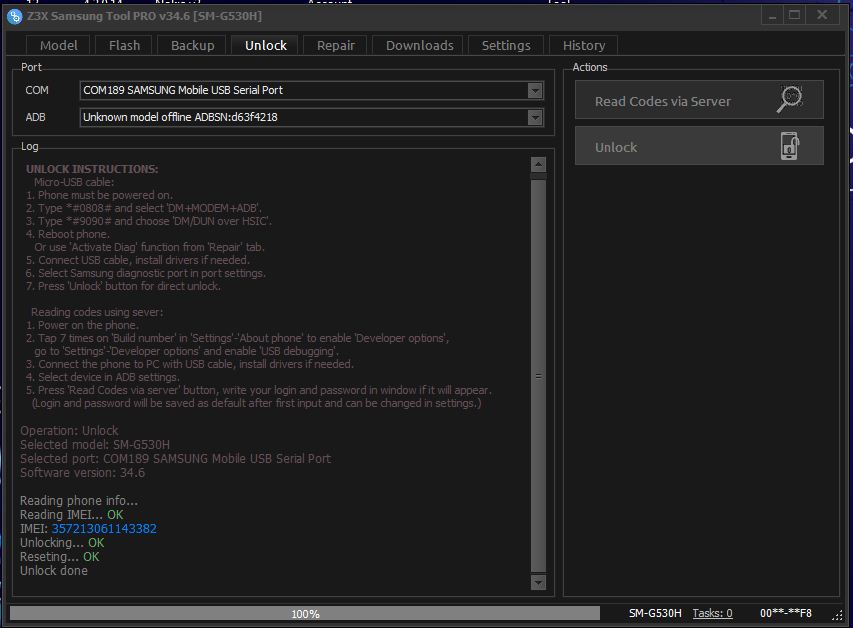Click the resize grip icon in status bar
The width and height of the screenshot is (853, 628).
(837, 615)
